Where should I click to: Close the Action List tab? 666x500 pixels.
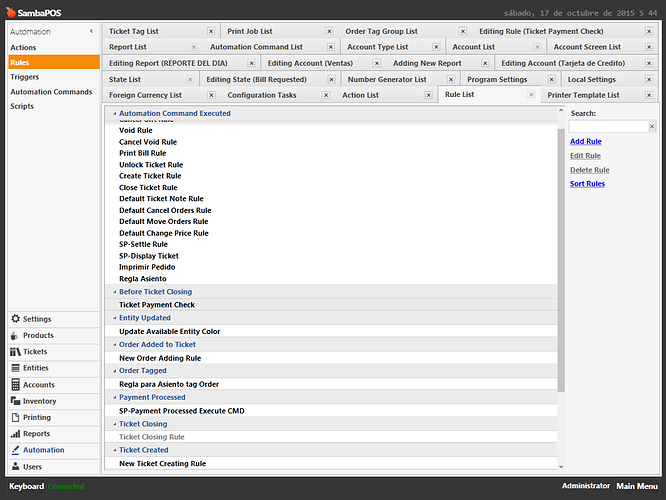coord(429,95)
